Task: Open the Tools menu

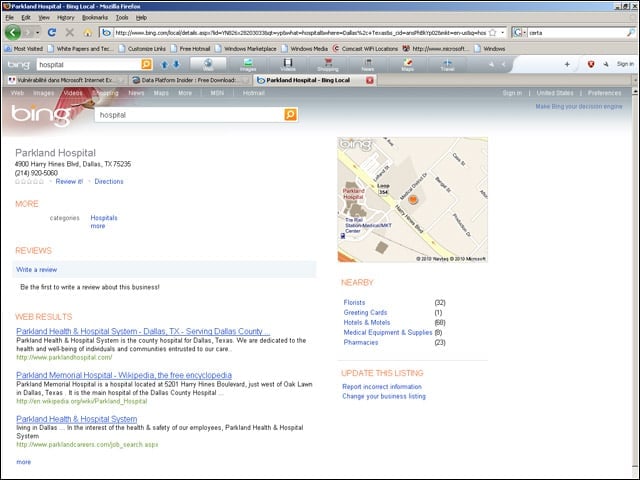Action: click(x=122, y=18)
